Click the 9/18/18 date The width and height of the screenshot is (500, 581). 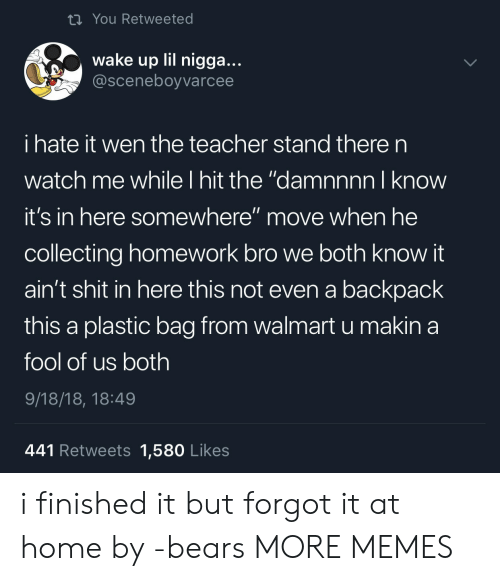tap(54, 399)
